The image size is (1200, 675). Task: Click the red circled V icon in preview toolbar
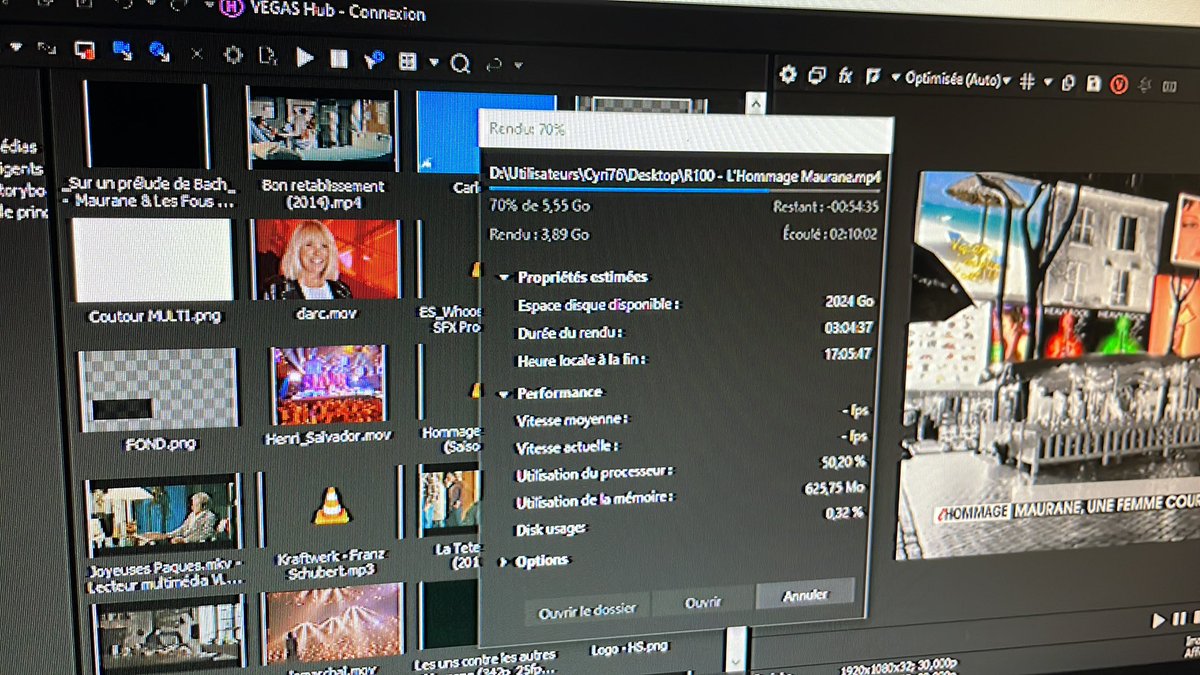[x=1119, y=85]
